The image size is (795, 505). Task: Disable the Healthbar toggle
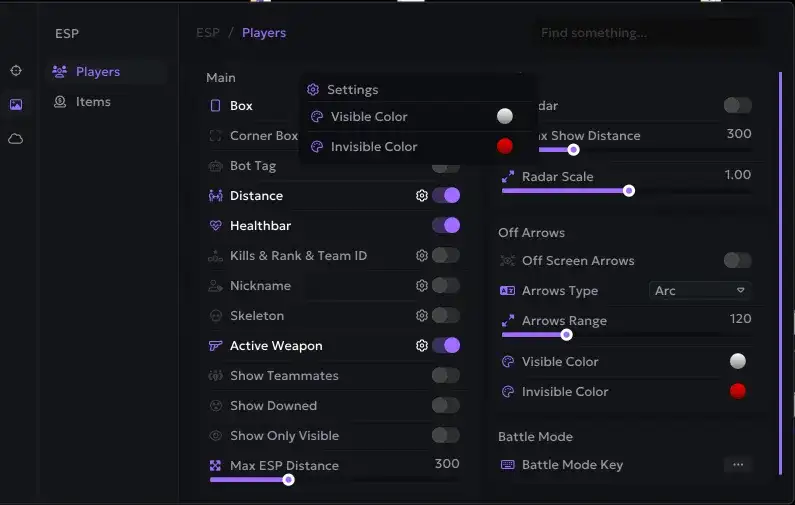coord(446,226)
